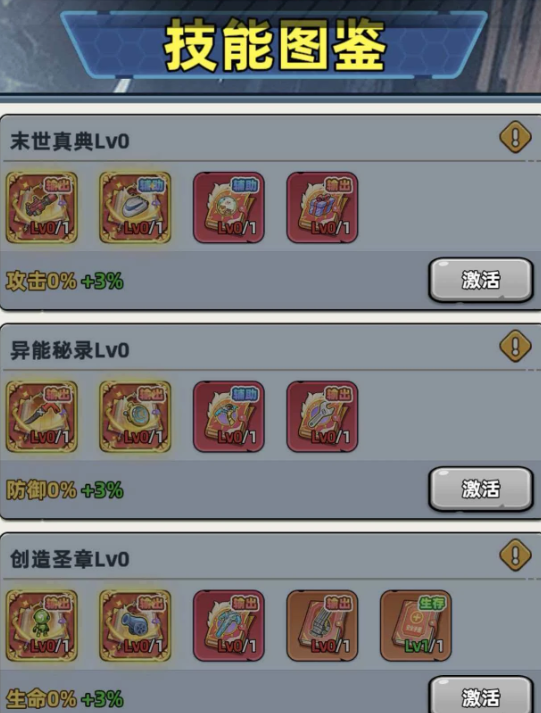The width and height of the screenshot is (541, 713).
Task: Open the round-face 辅助 book in 末世真典
Action: [x=229, y=207]
